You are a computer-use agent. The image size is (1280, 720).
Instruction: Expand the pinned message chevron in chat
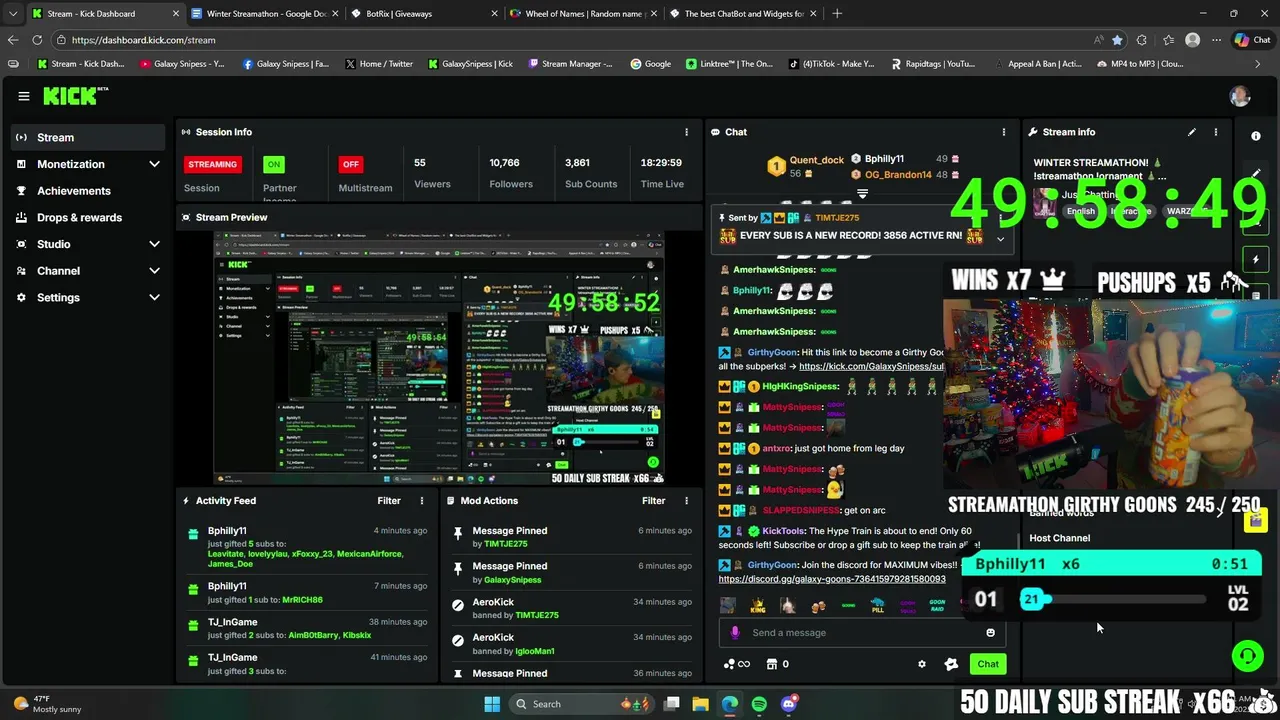click(x=1000, y=239)
